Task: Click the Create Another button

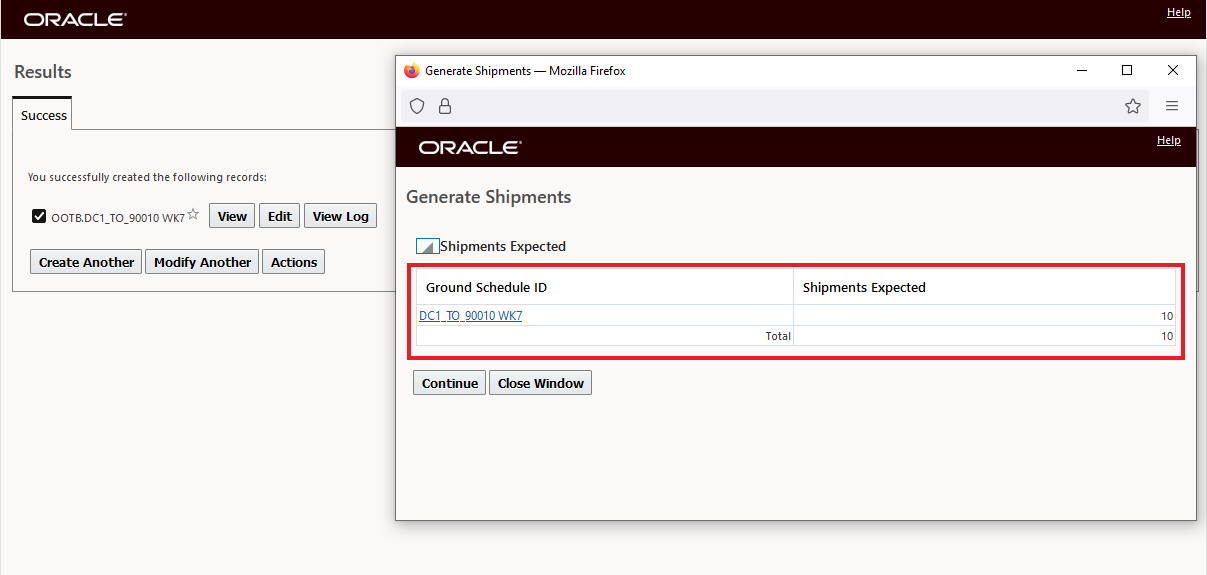Action: tap(86, 262)
